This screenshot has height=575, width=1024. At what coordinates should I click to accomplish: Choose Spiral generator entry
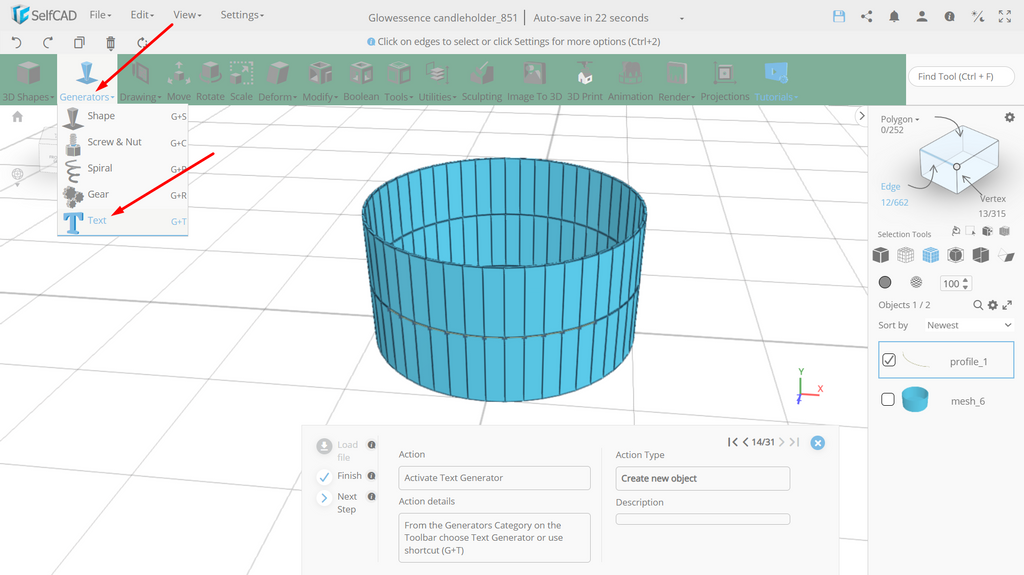click(x=123, y=169)
